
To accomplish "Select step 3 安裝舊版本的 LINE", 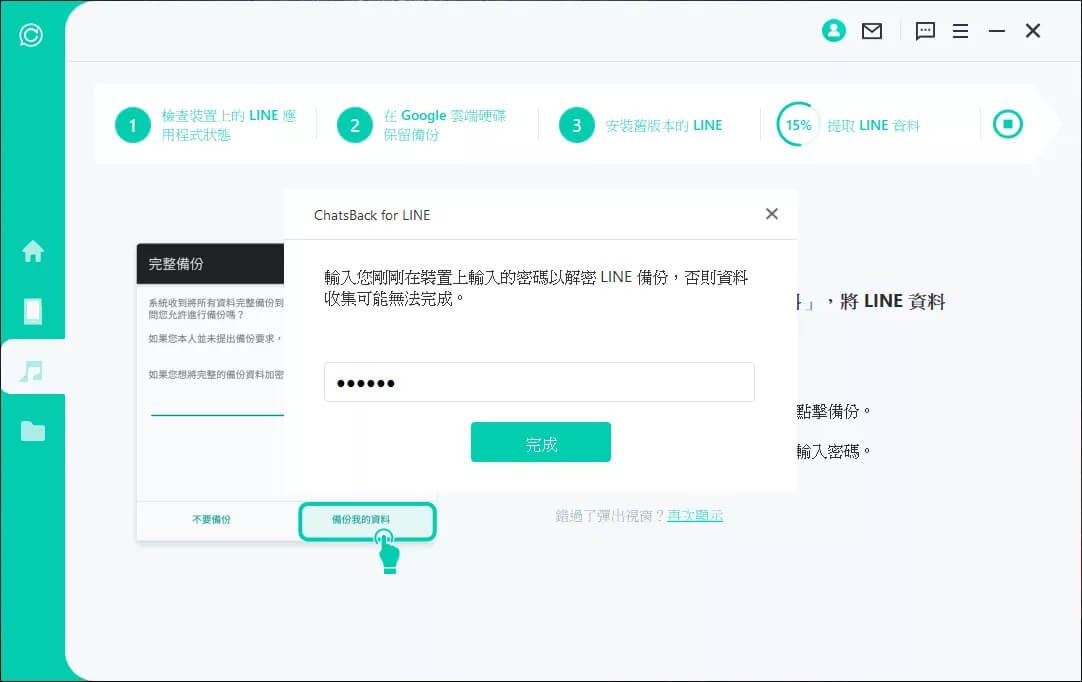I will point(640,125).
